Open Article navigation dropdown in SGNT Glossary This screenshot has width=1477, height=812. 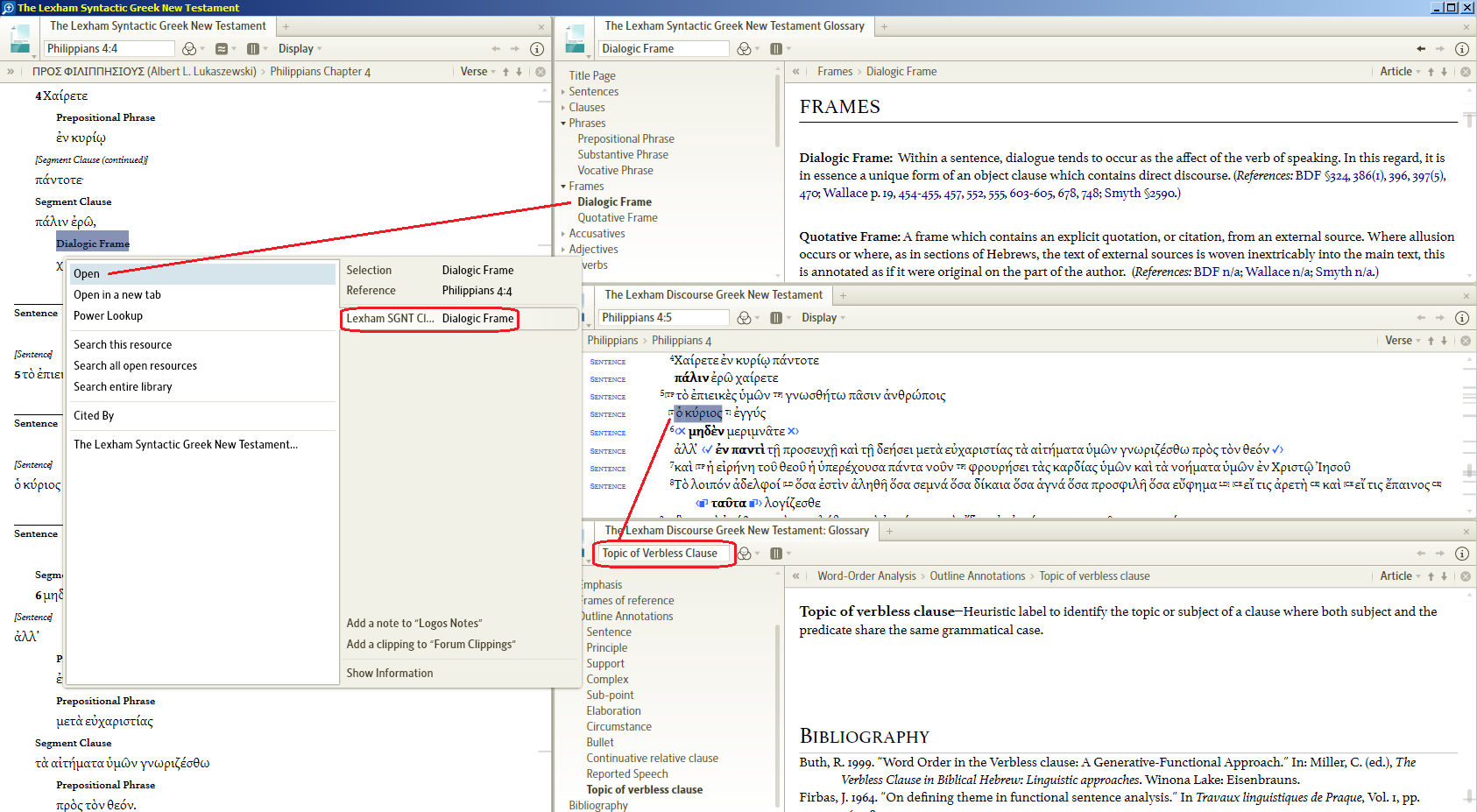click(1400, 72)
